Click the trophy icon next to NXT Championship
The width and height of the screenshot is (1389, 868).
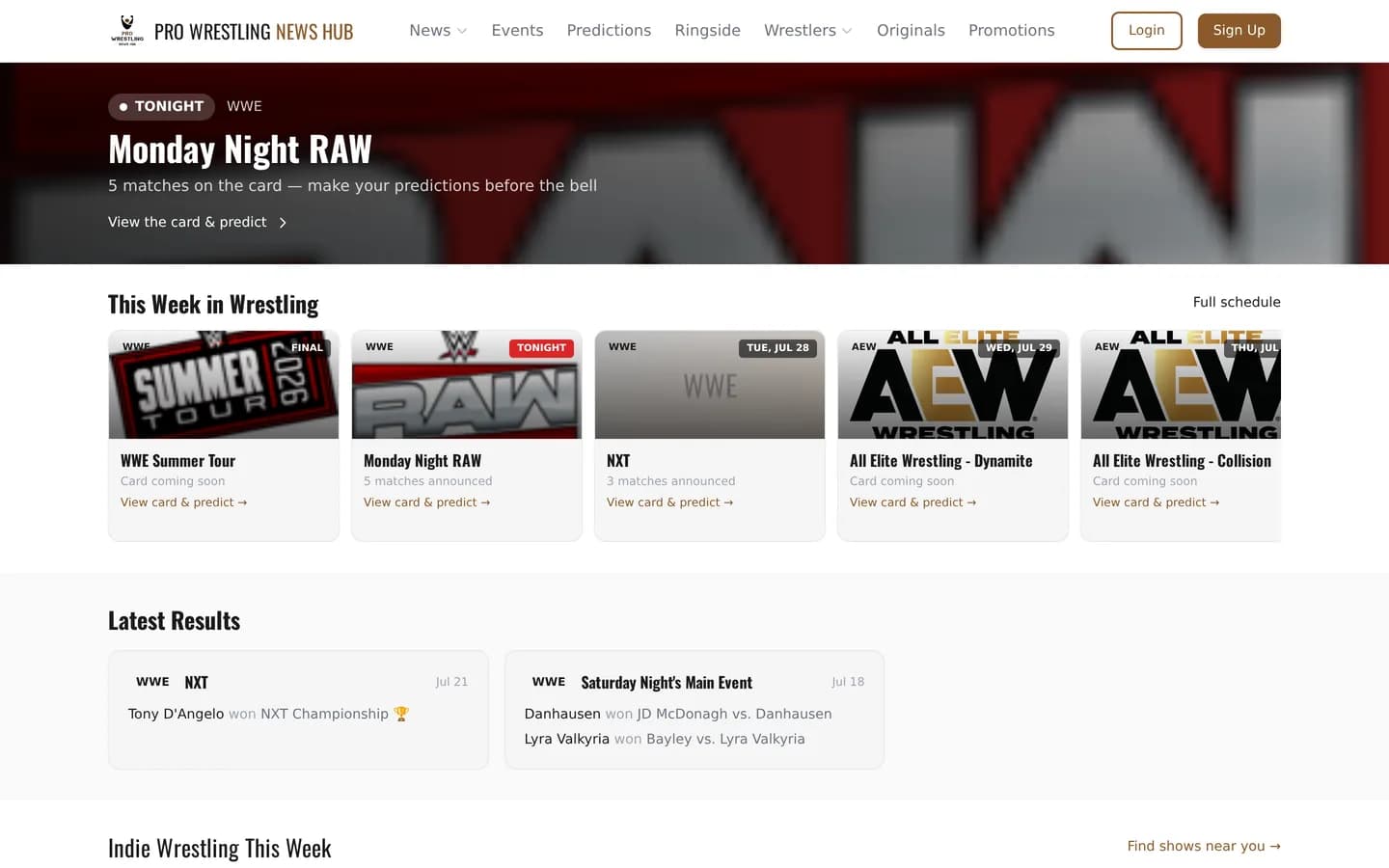pyautogui.click(x=401, y=714)
